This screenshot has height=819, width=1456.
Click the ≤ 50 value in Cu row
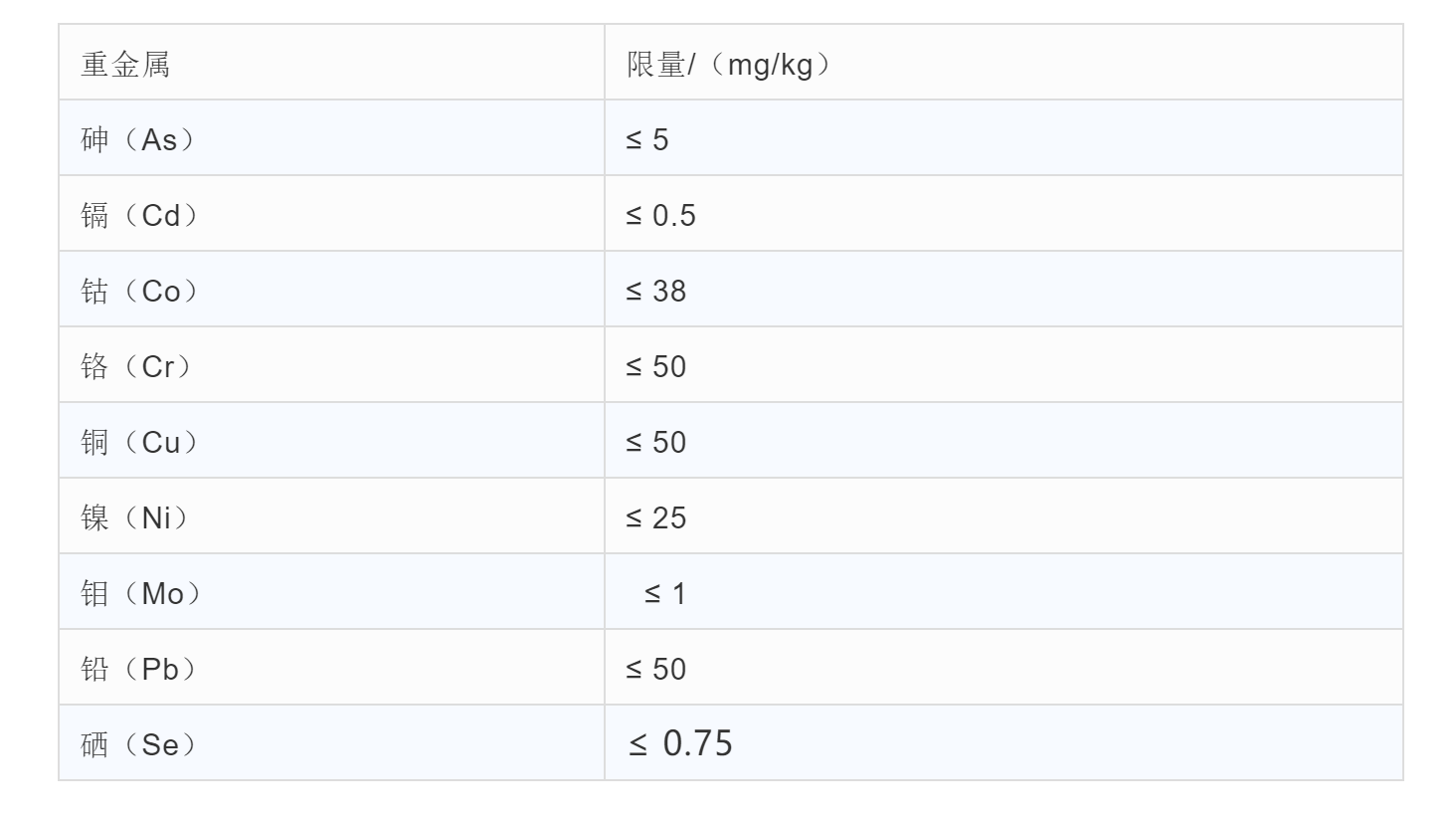pos(656,443)
